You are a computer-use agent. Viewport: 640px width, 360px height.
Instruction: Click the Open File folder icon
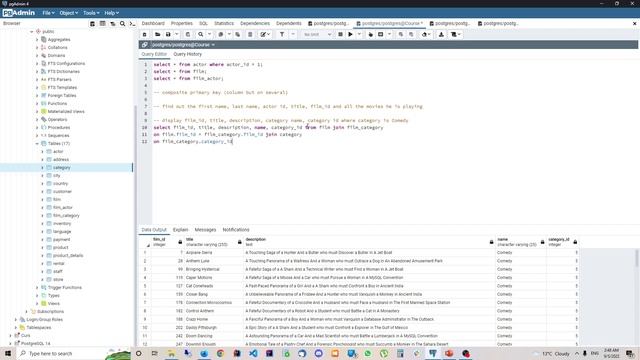158,35
